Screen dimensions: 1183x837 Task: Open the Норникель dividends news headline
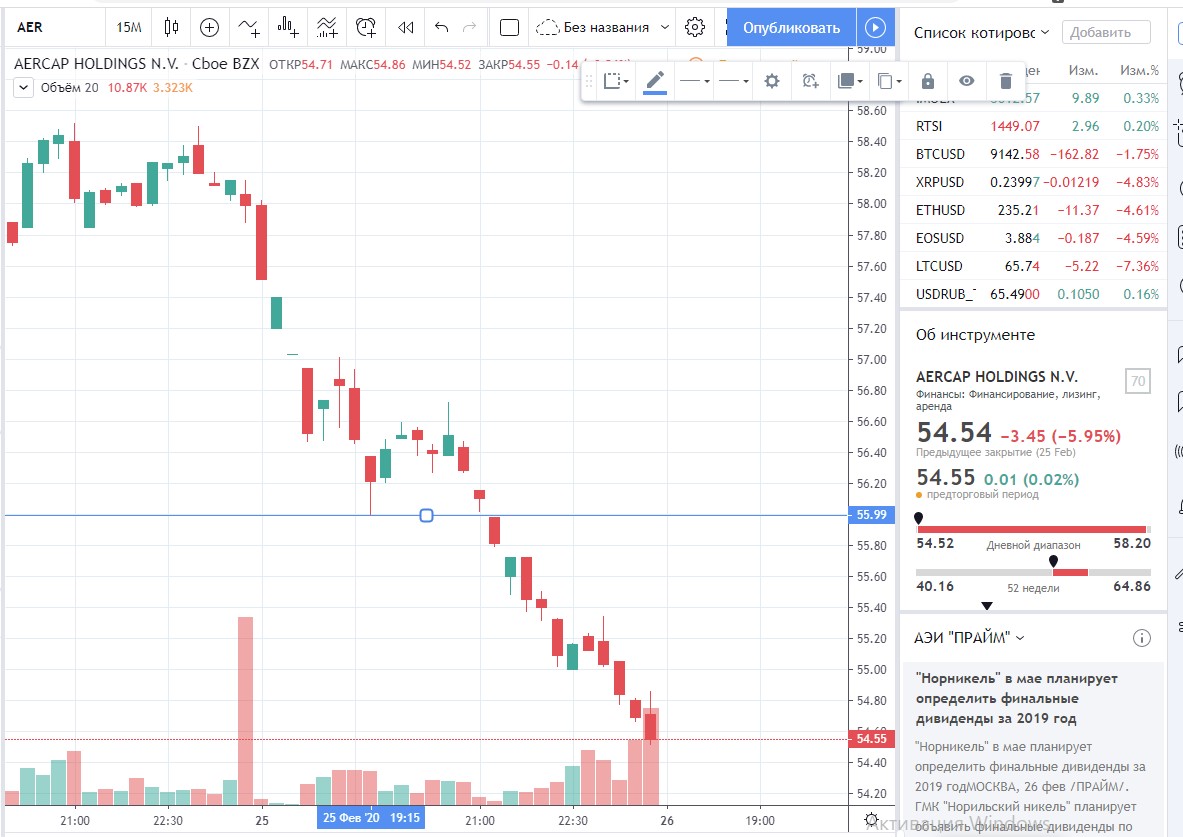click(x=1016, y=698)
